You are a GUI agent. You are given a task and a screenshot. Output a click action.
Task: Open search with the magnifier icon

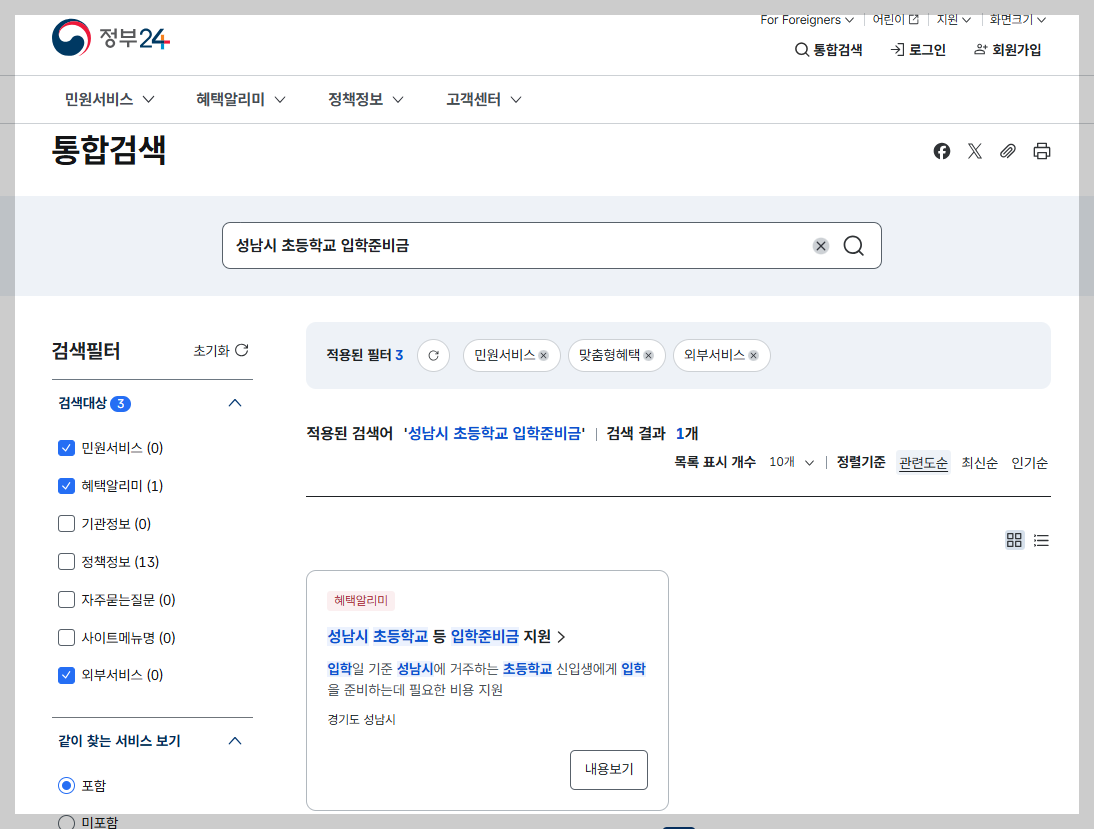[853, 245]
